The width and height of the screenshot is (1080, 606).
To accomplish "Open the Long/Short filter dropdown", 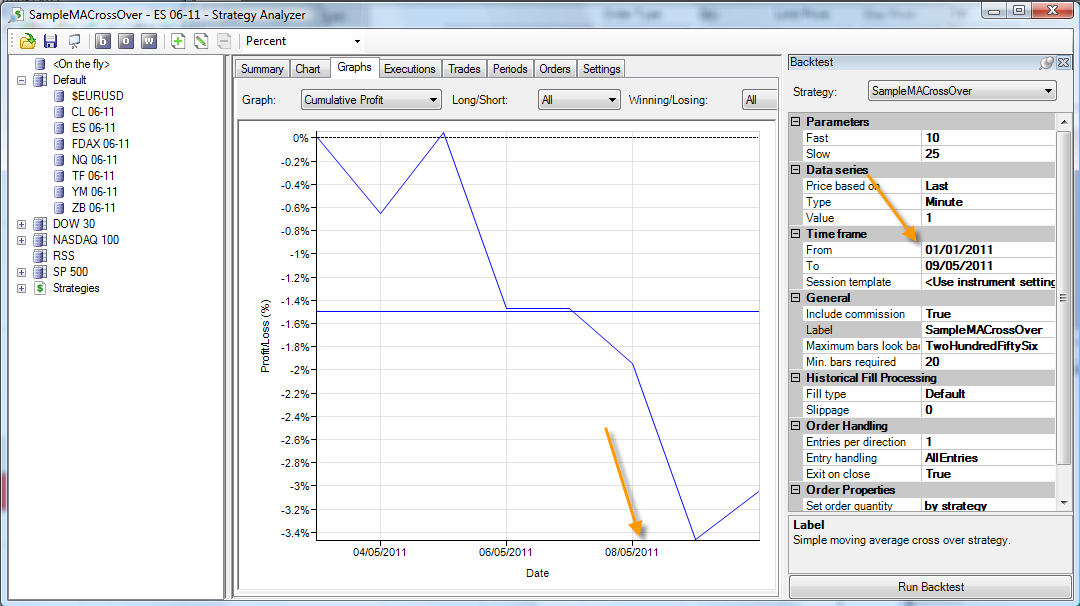I will [579, 100].
